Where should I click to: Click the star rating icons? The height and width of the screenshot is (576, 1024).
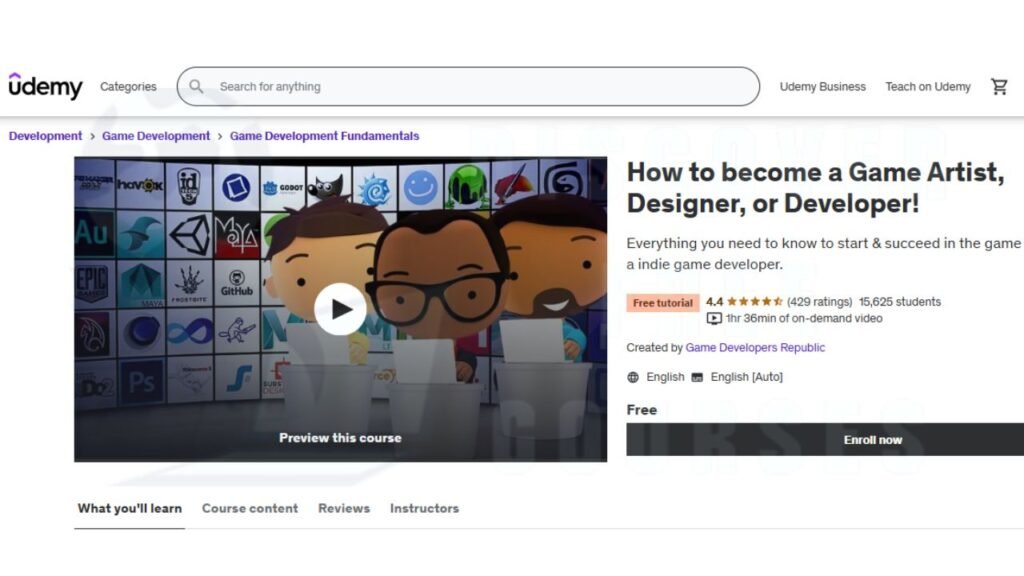[x=754, y=302]
